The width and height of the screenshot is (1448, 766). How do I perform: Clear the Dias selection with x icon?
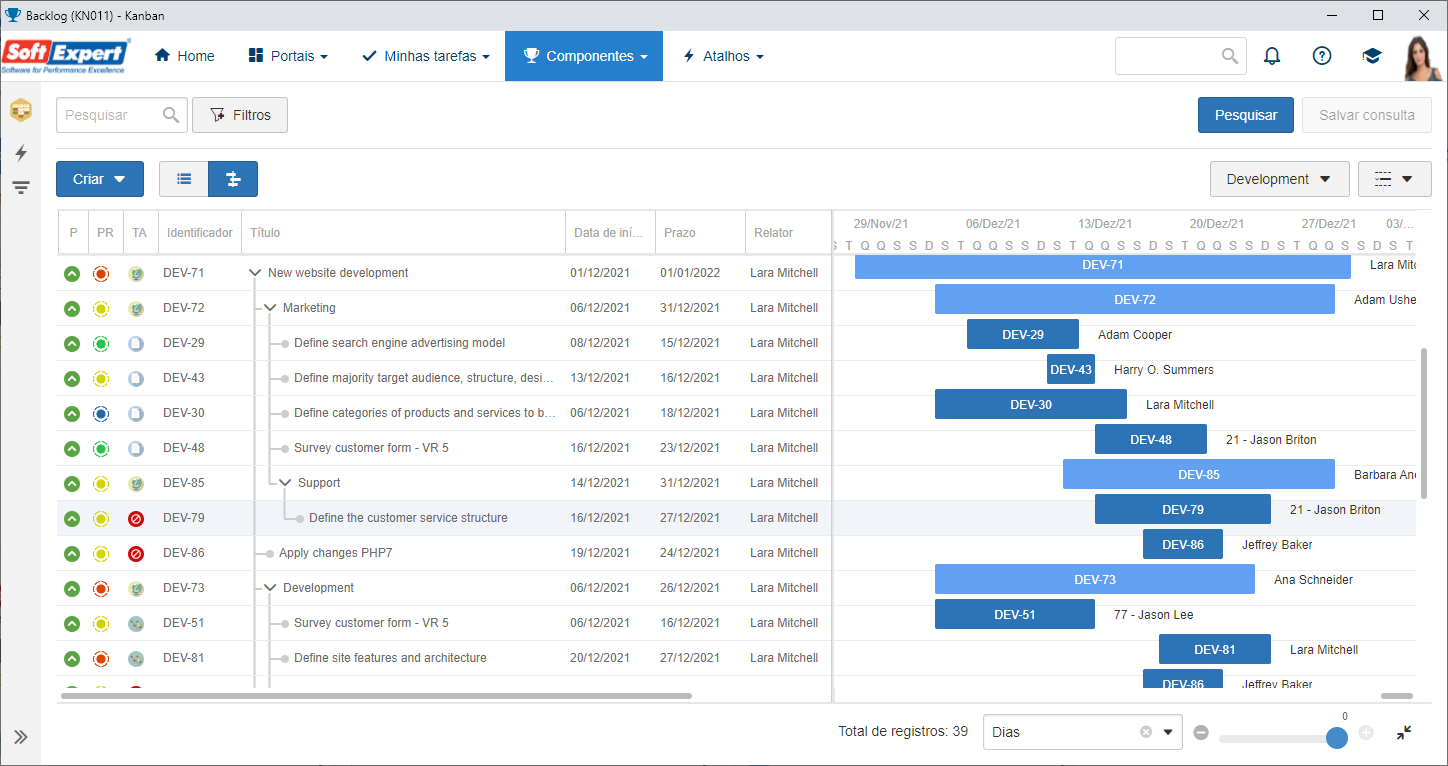coord(1146,732)
